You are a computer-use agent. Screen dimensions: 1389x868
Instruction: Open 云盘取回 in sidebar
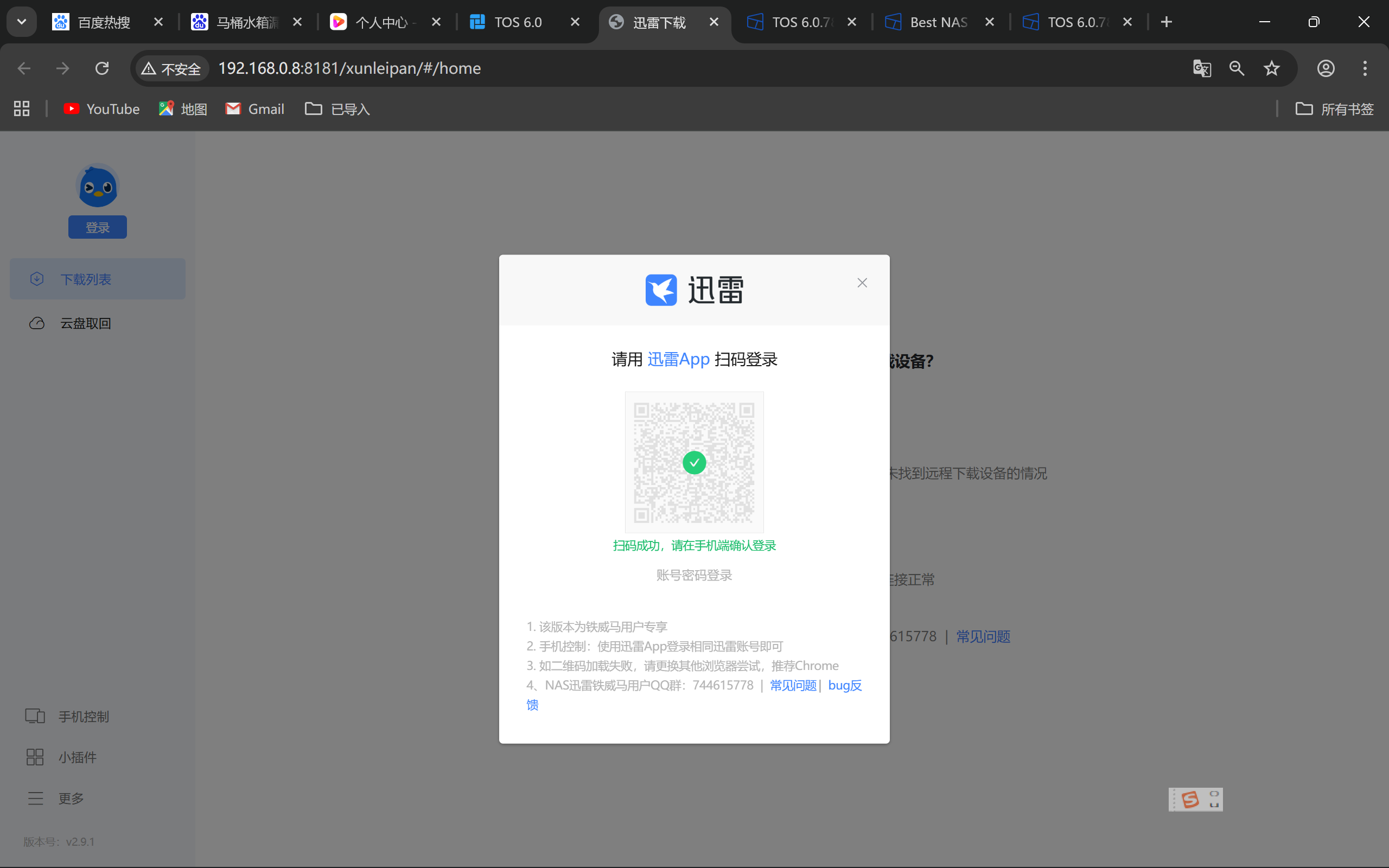point(86,323)
